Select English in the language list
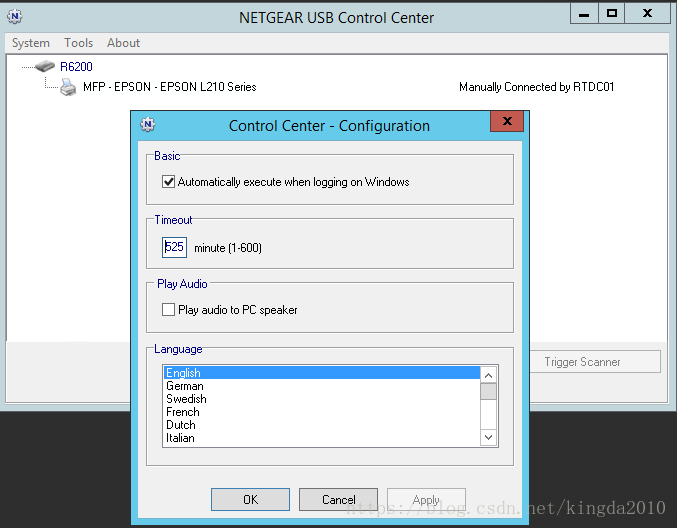677x528 pixels. pos(322,373)
